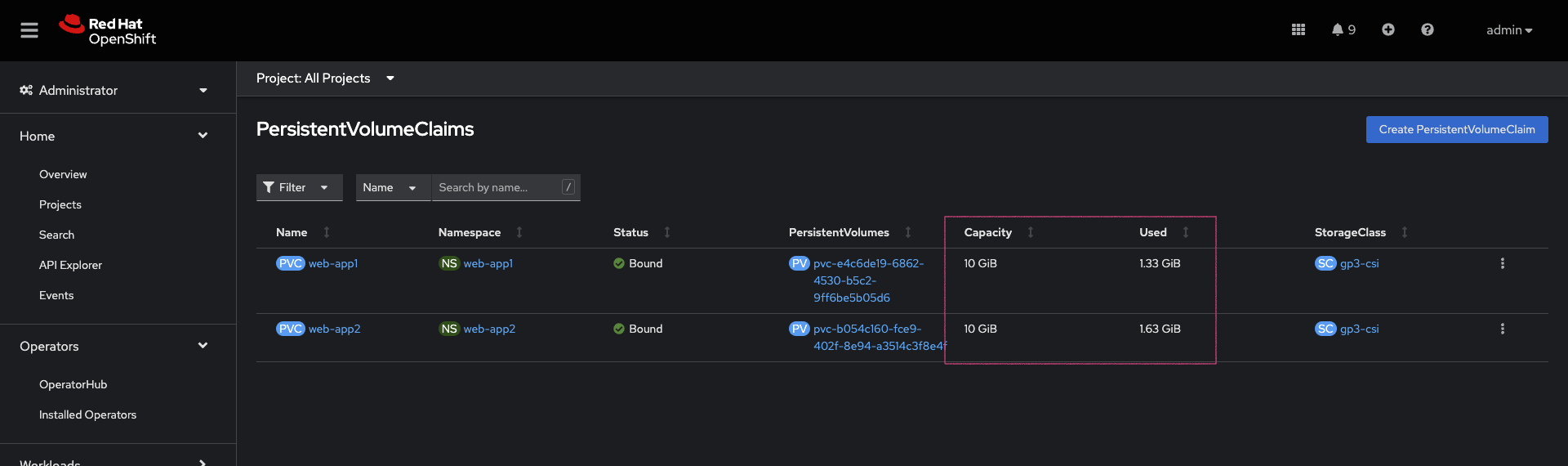The image size is (1568, 466).
Task: Click the plus quick-create icon
Action: [1388, 29]
